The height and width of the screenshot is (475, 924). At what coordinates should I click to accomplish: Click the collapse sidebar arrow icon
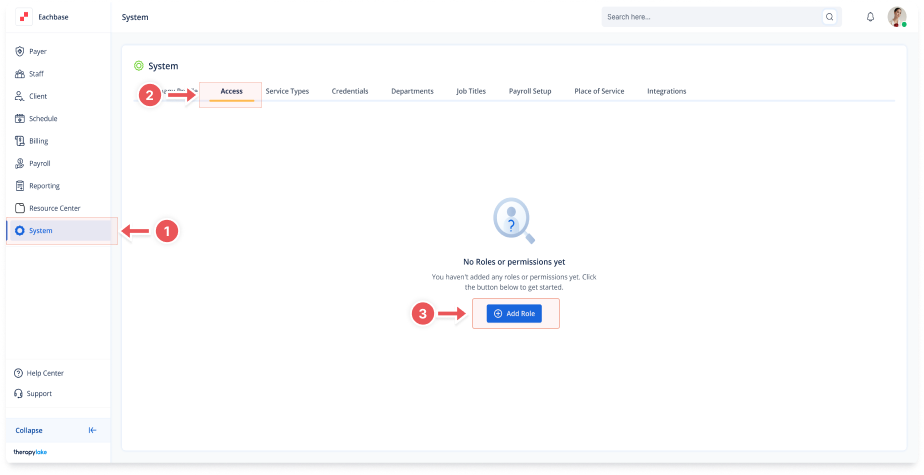coord(93,430)
